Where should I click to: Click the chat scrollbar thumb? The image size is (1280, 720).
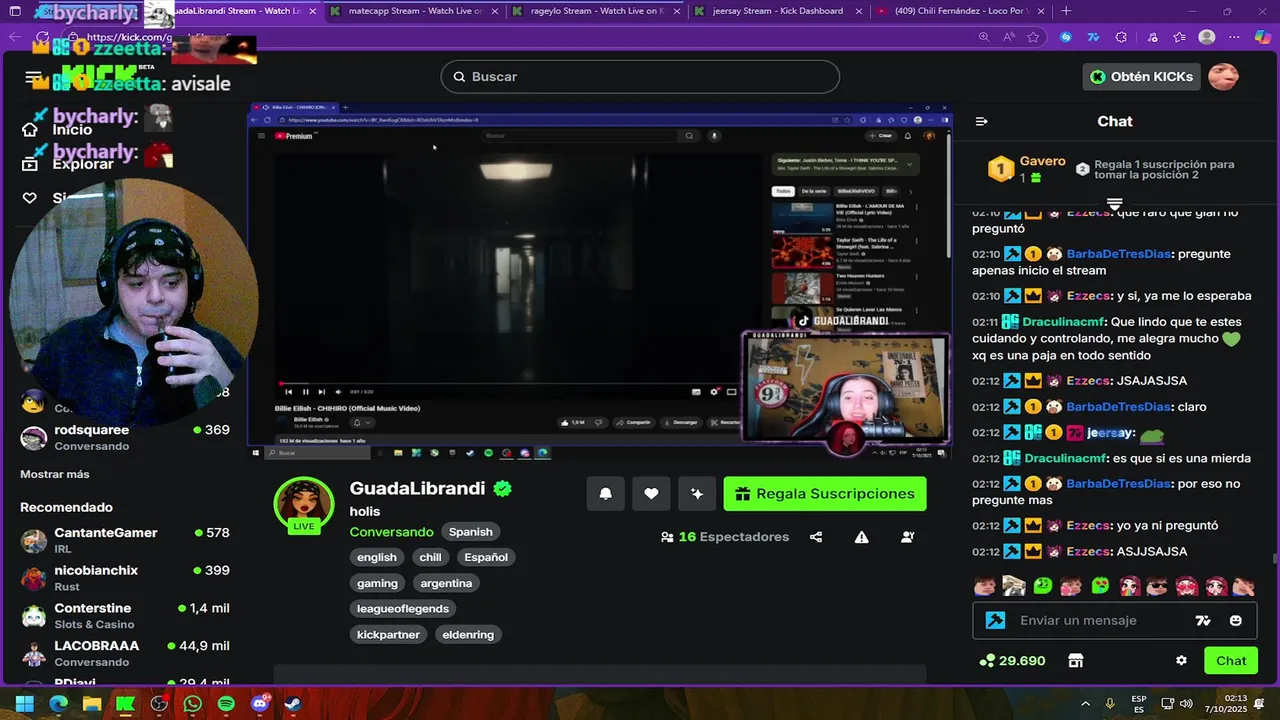coord(1274,559)
